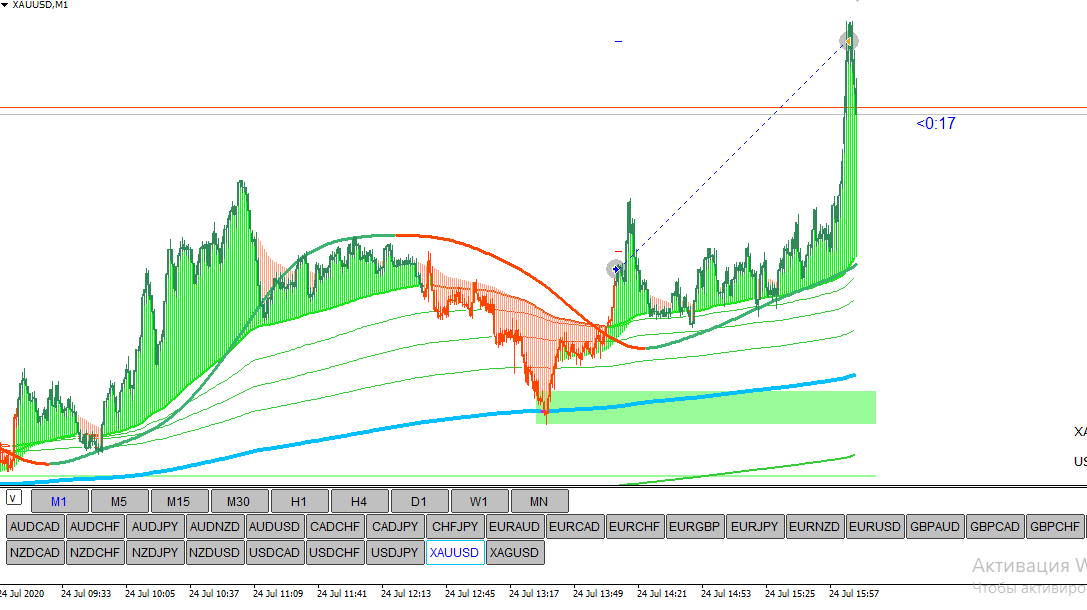This screenshot has height=610, width=1087.
Task: Switch to the H1 timeframe
Action: tap(299, 501)
